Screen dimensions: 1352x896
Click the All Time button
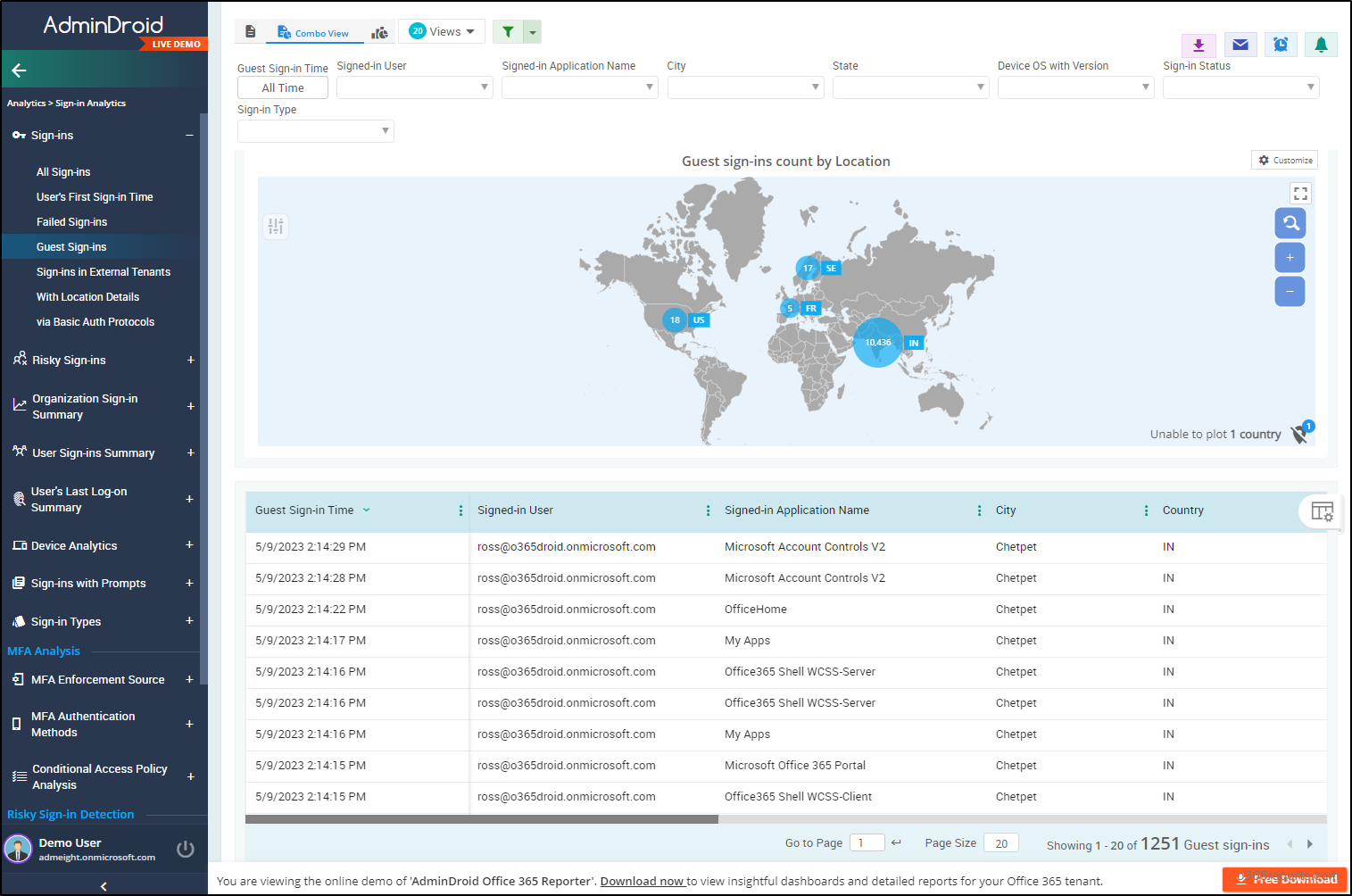coord(283,87)
